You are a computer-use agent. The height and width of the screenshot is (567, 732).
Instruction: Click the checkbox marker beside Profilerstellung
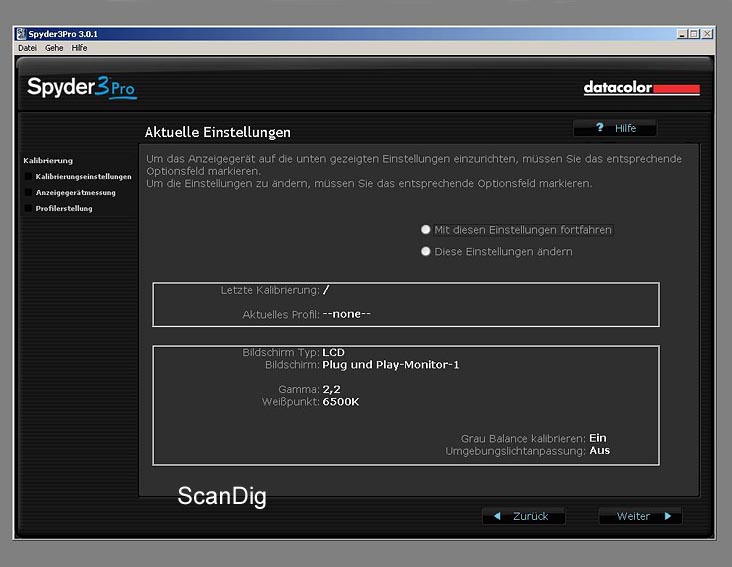28,208
